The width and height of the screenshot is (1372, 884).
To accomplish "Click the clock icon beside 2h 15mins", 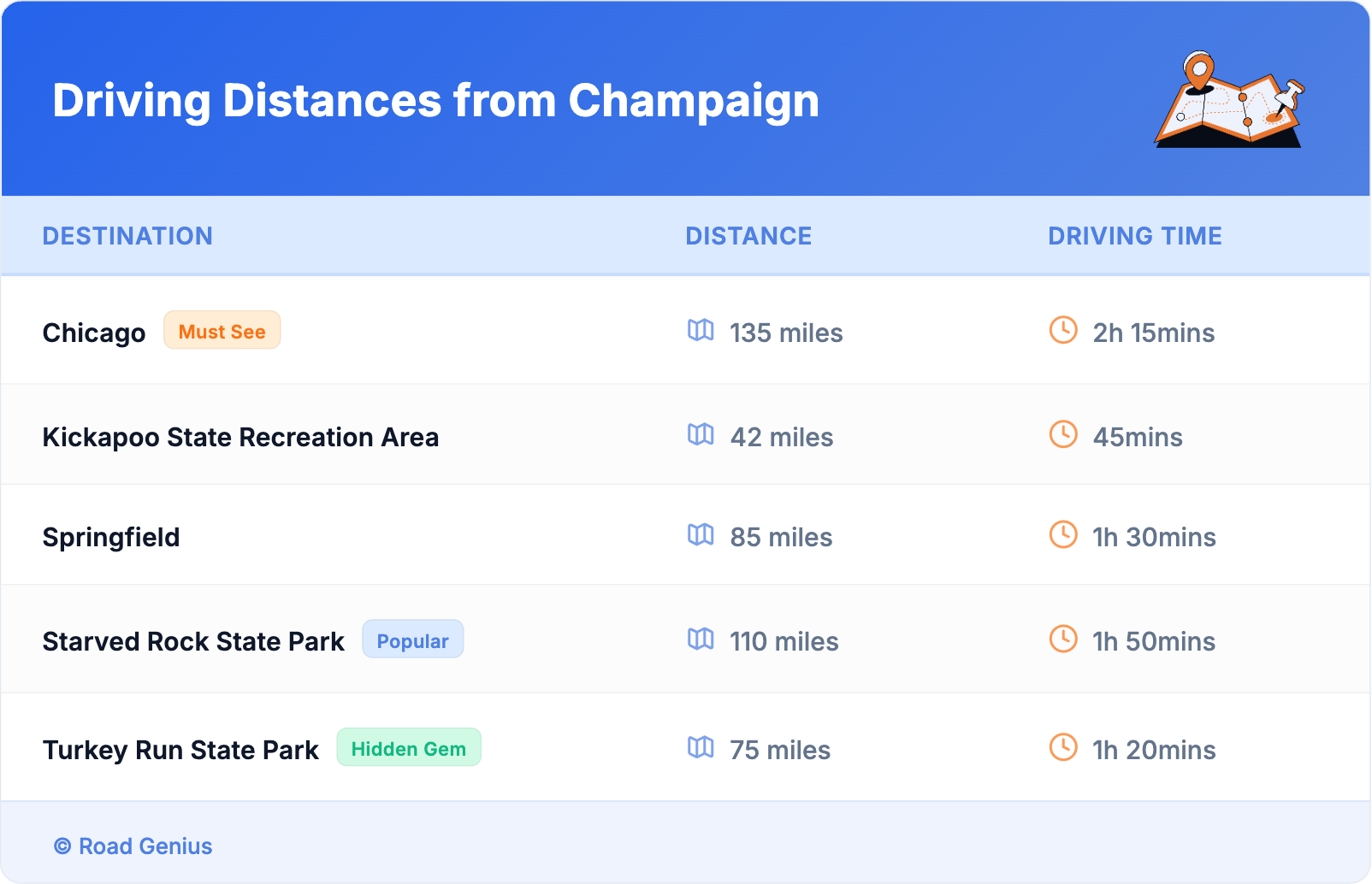I will 1063,330.
